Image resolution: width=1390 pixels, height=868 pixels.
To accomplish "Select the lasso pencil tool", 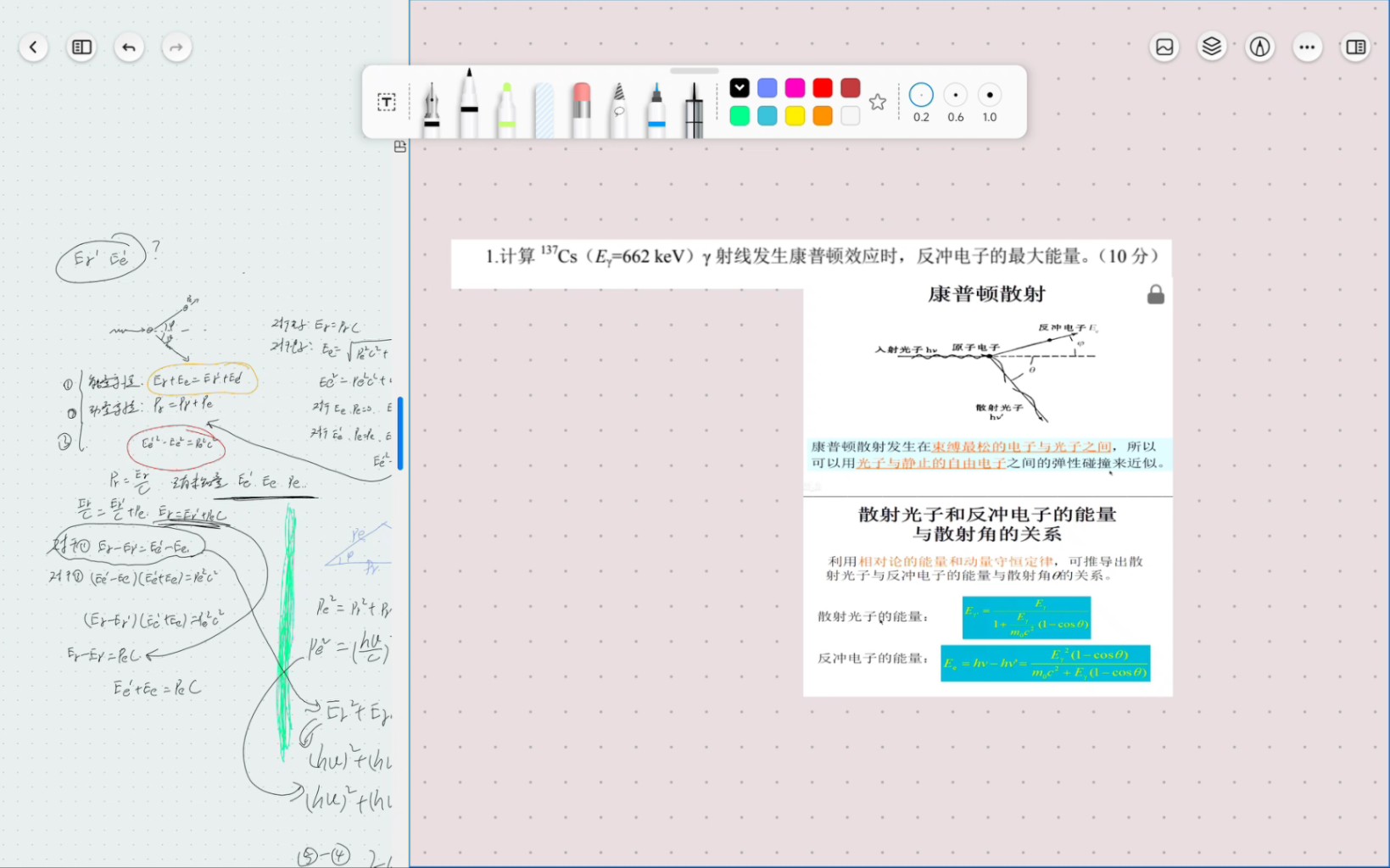I will (618, 109).
